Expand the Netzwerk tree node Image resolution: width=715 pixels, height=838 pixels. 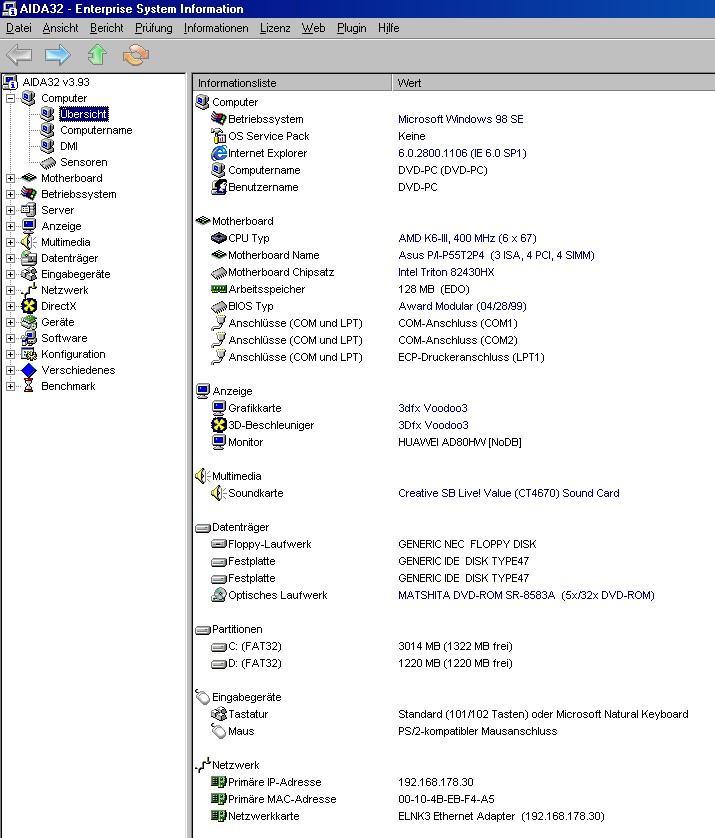pos(10,290)
